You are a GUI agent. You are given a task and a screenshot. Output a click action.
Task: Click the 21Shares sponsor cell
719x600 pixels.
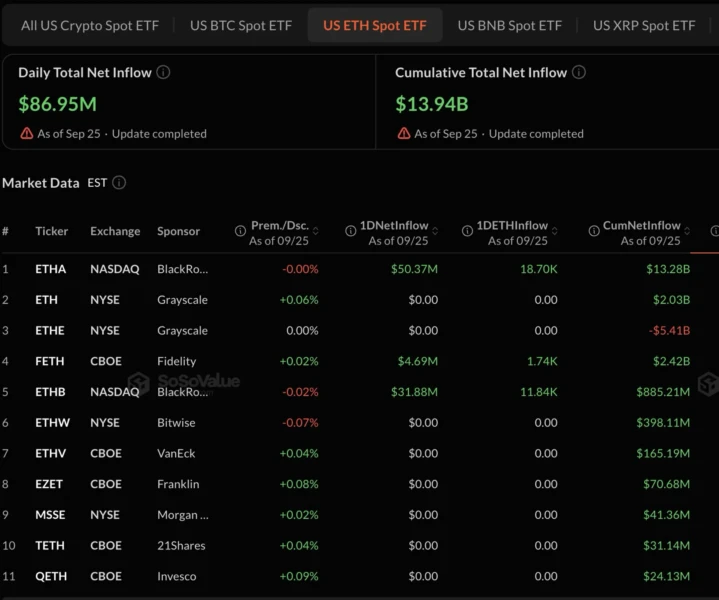(181, 545)
